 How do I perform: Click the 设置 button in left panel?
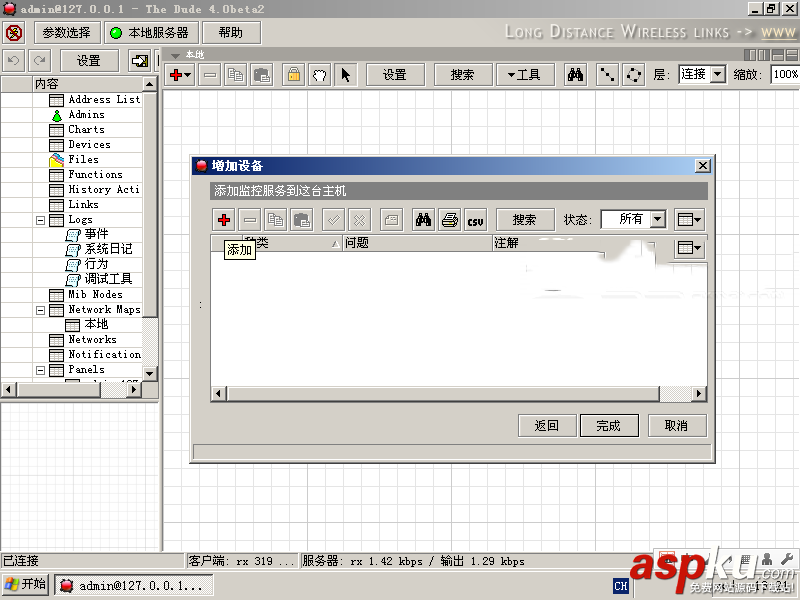[89, 61]
